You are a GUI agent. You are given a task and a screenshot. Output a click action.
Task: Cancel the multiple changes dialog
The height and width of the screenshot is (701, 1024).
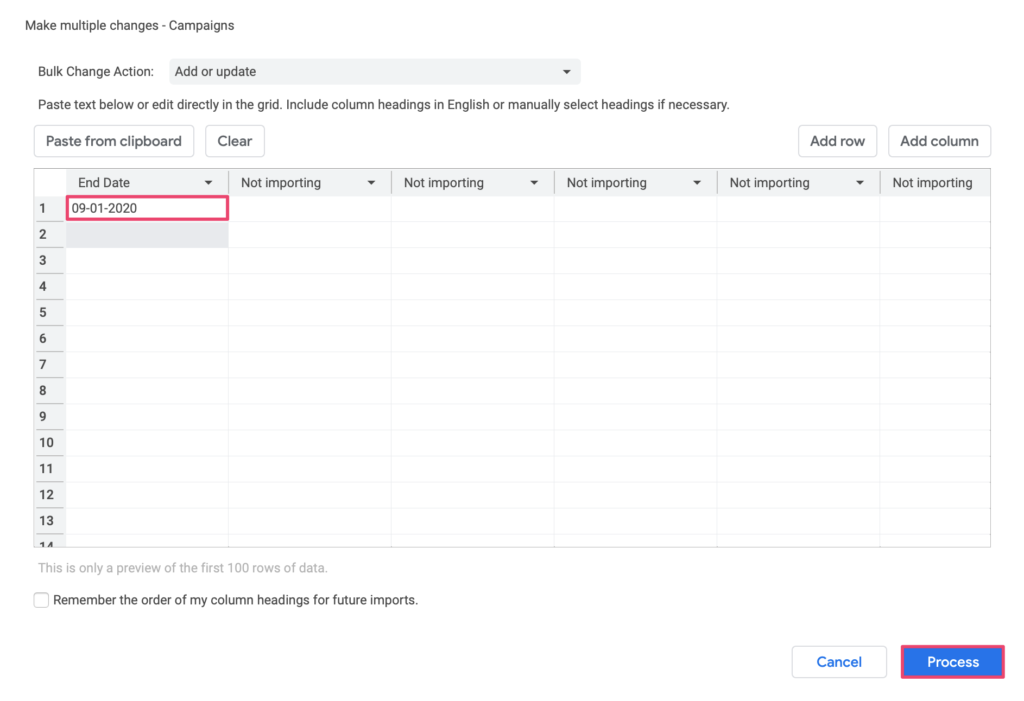pos(838,661)
